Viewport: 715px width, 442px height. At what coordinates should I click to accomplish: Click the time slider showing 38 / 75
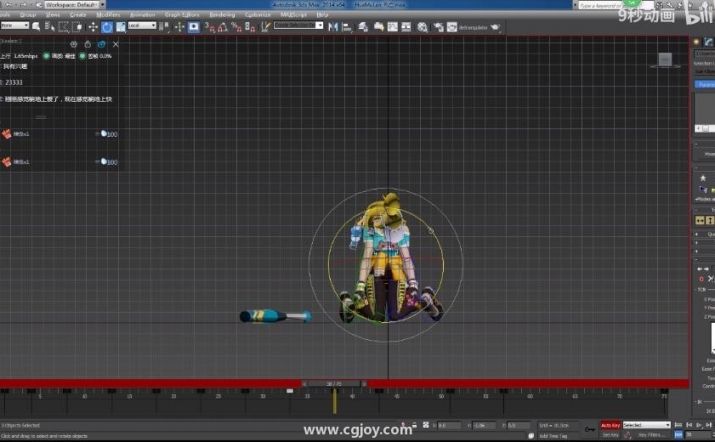[335, 383]
